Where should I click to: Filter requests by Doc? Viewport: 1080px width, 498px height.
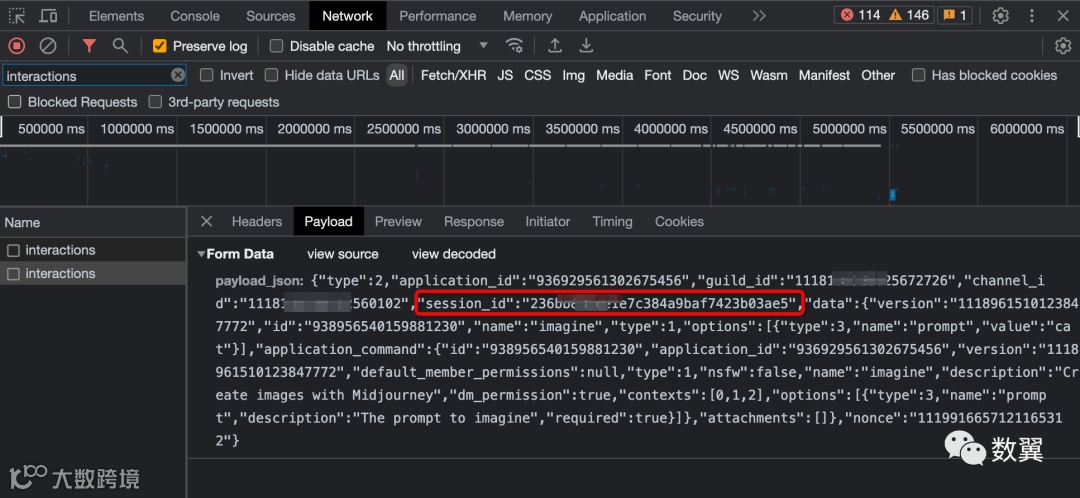coord(694,75)
